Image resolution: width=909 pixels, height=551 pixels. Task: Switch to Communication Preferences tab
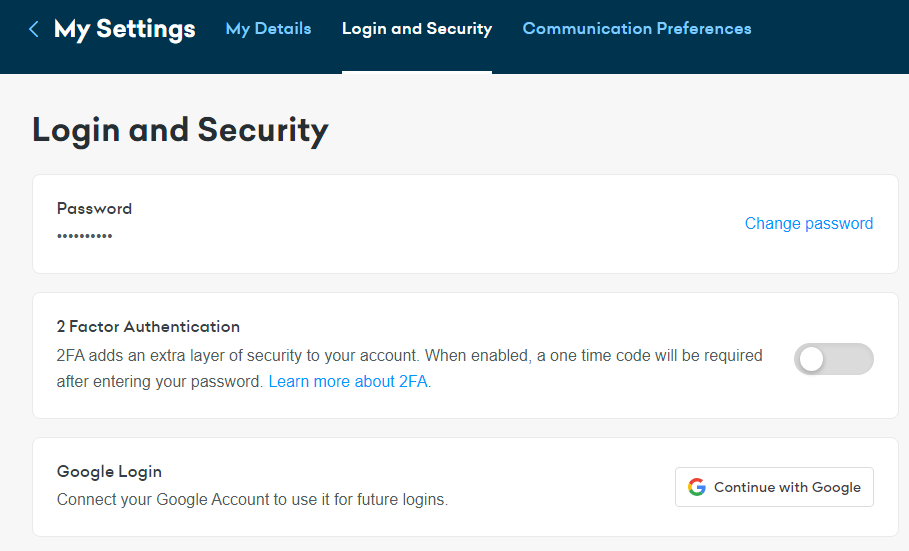636,29
